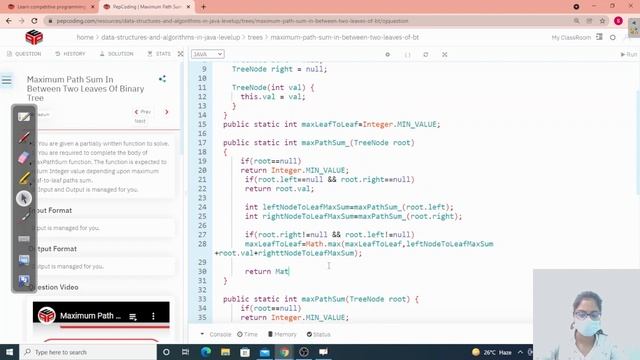Click code line 30 'return Mat'
Image resolution: width=640 pixels, height=360 pixels.
(267, 271)
